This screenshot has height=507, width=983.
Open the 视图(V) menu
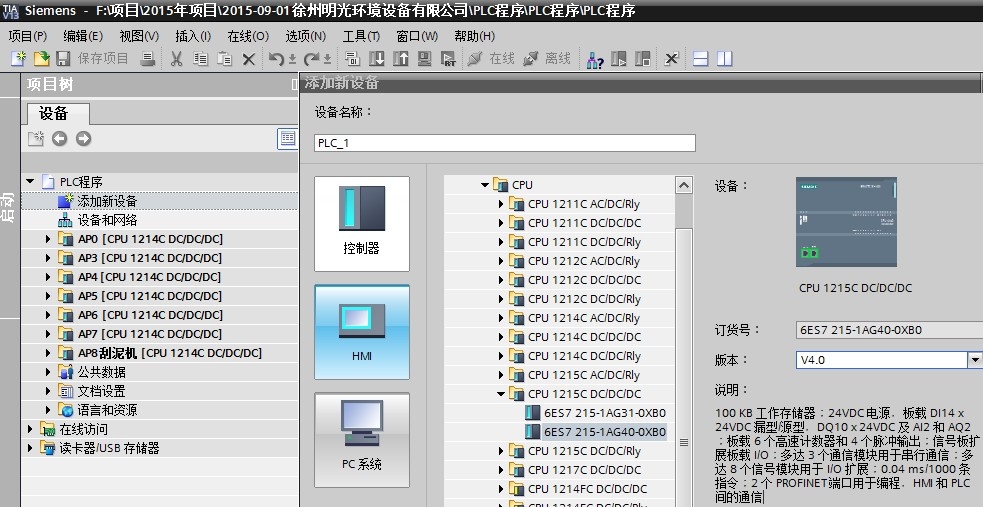tap(139, 36)
